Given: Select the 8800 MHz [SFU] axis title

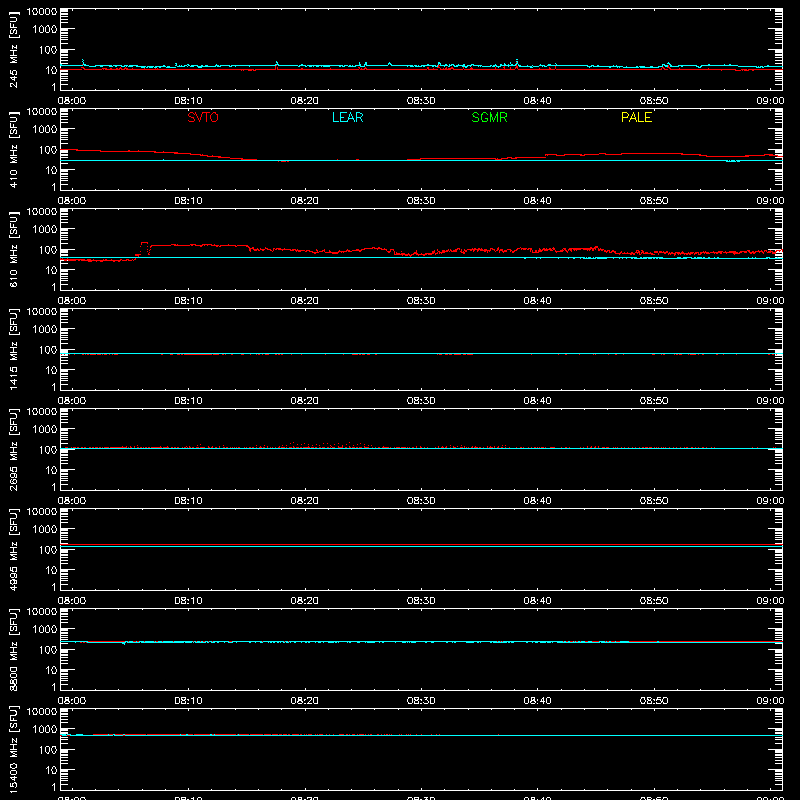Looking at the screenshot, I should (x=13, y=649).
